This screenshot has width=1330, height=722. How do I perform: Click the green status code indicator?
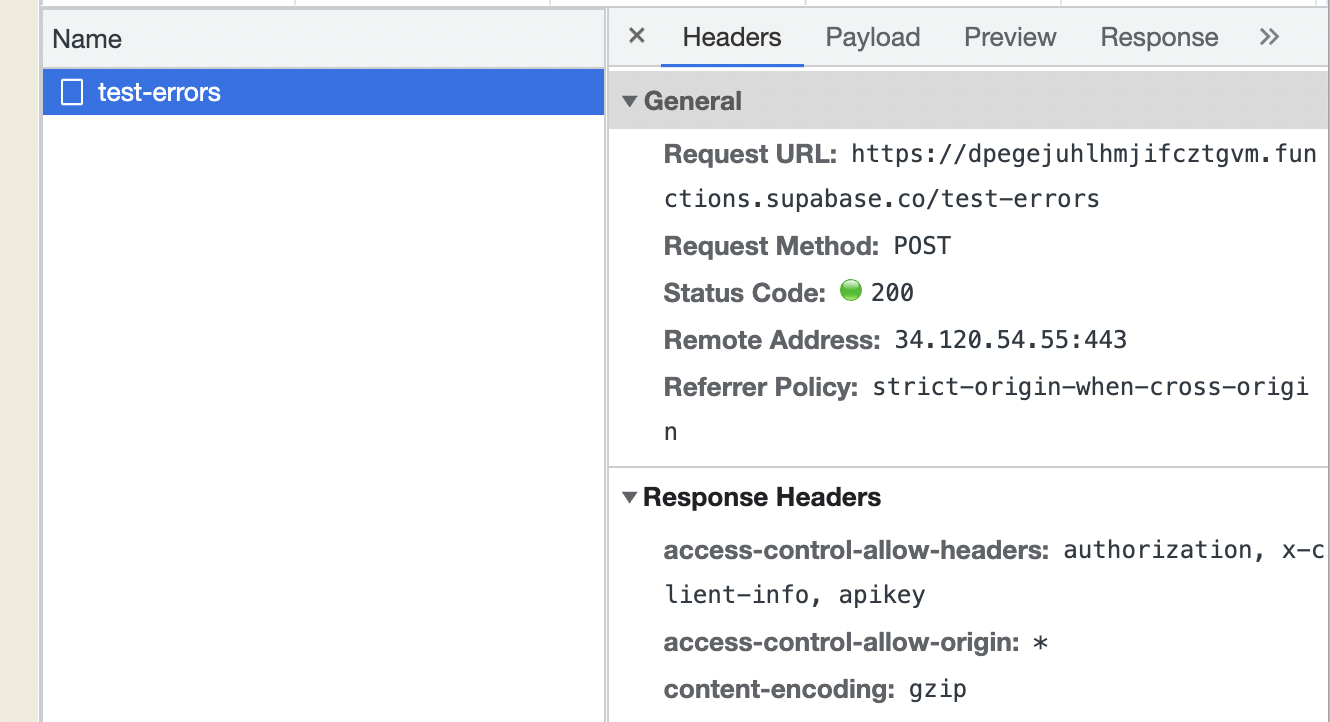pos(851,292)
